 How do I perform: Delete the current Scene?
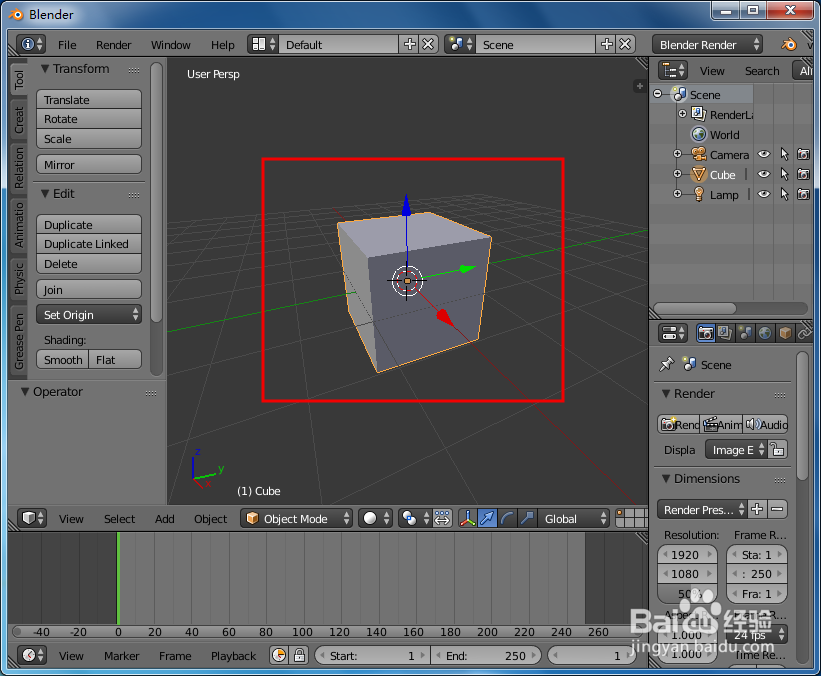coord(625,45)
